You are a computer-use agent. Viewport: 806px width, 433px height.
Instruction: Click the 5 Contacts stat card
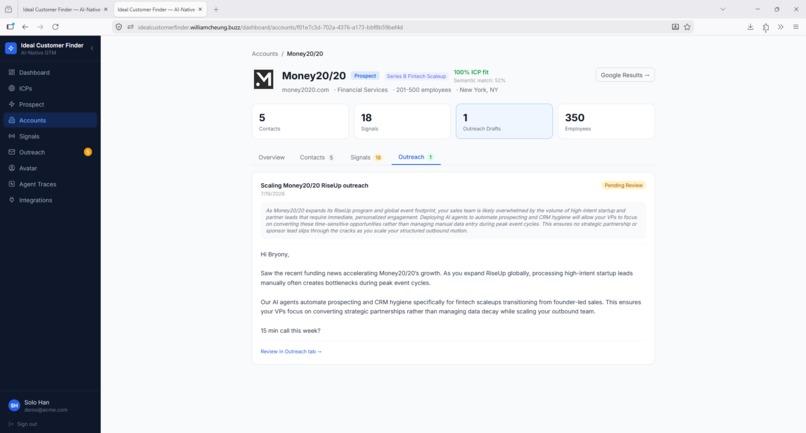[x=300, y=121]
